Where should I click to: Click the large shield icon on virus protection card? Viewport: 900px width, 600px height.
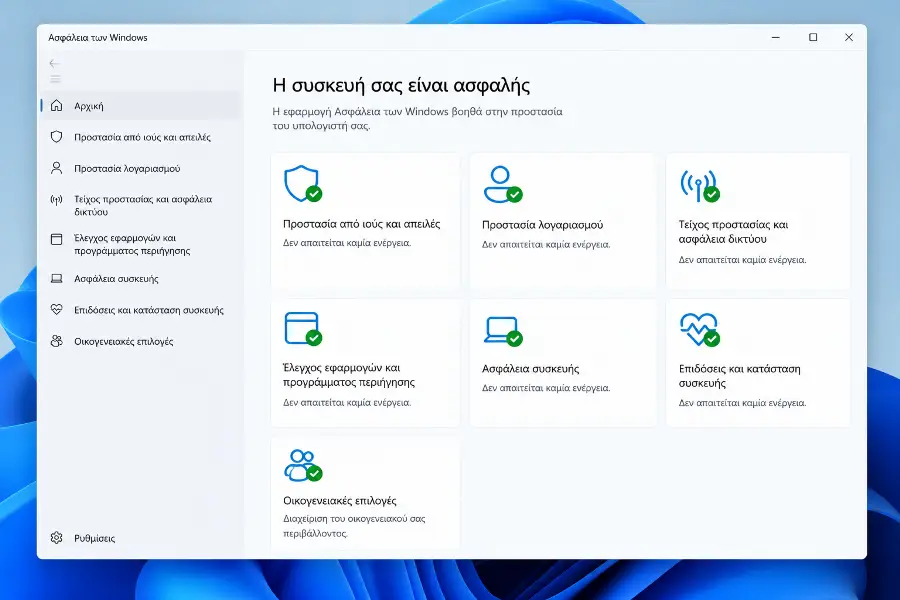point(302,184)
